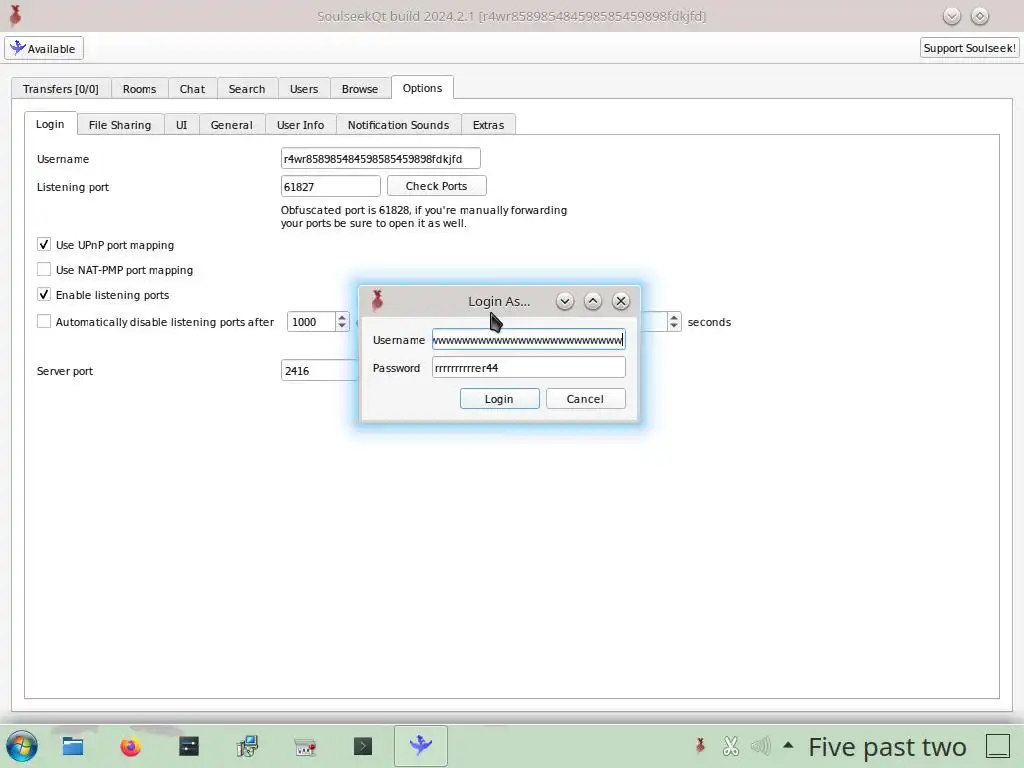The image size is (1024, 768).
Task: Open the start menu orb
Action: pos(22,746)
